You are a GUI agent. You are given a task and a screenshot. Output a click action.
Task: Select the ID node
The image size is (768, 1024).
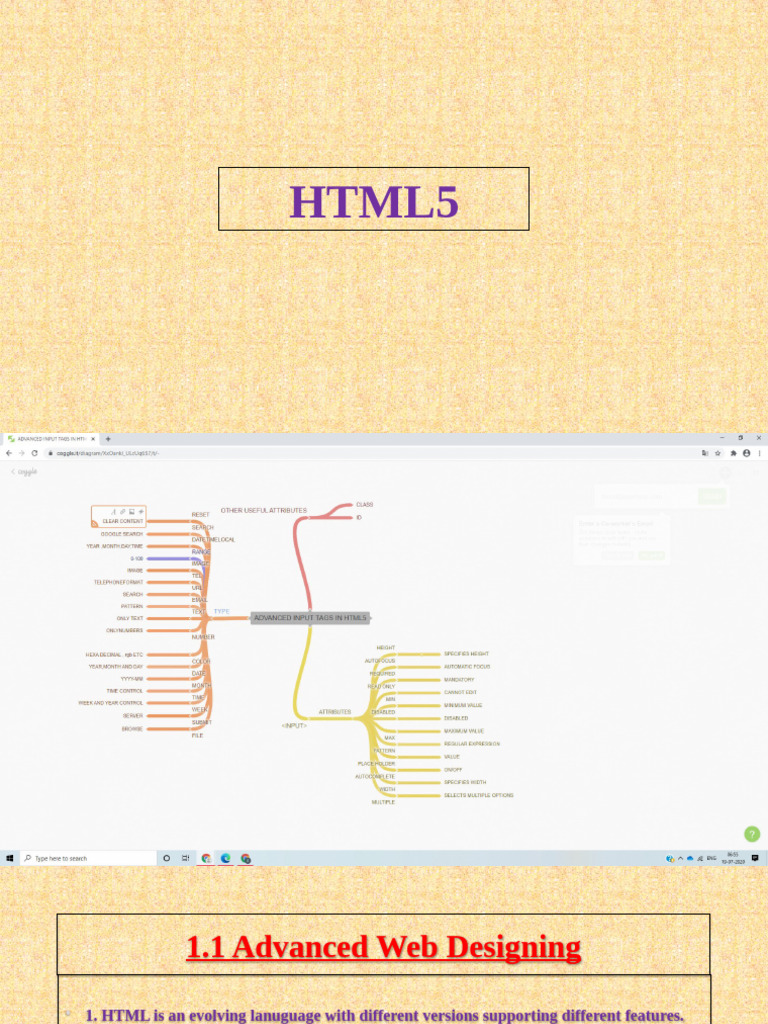tap(359, 517)
